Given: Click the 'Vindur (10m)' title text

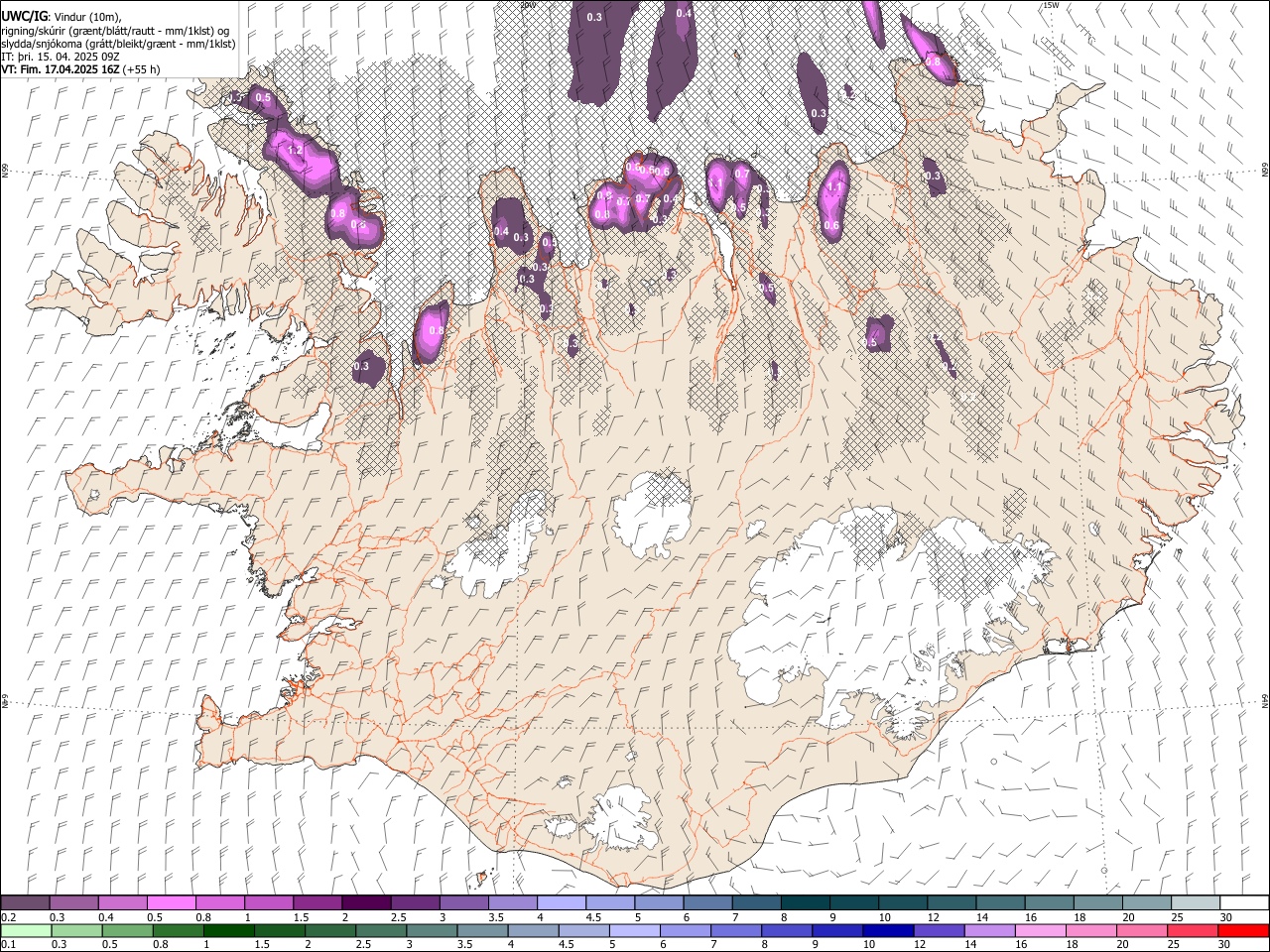Looking at the screenshot, I should tap(86, 16).
